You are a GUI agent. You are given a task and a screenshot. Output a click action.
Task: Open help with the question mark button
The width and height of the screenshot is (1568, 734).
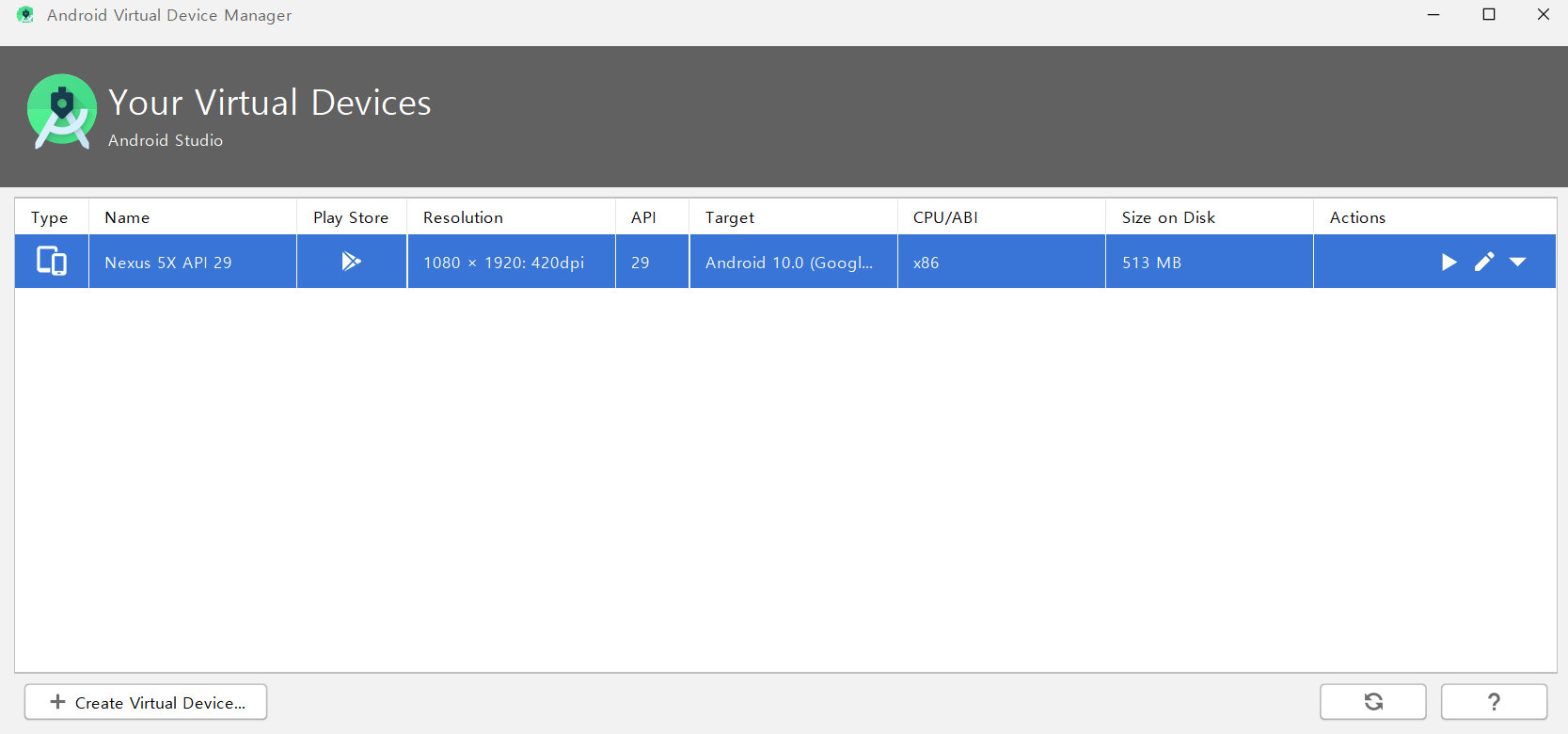pos(1495,702)
